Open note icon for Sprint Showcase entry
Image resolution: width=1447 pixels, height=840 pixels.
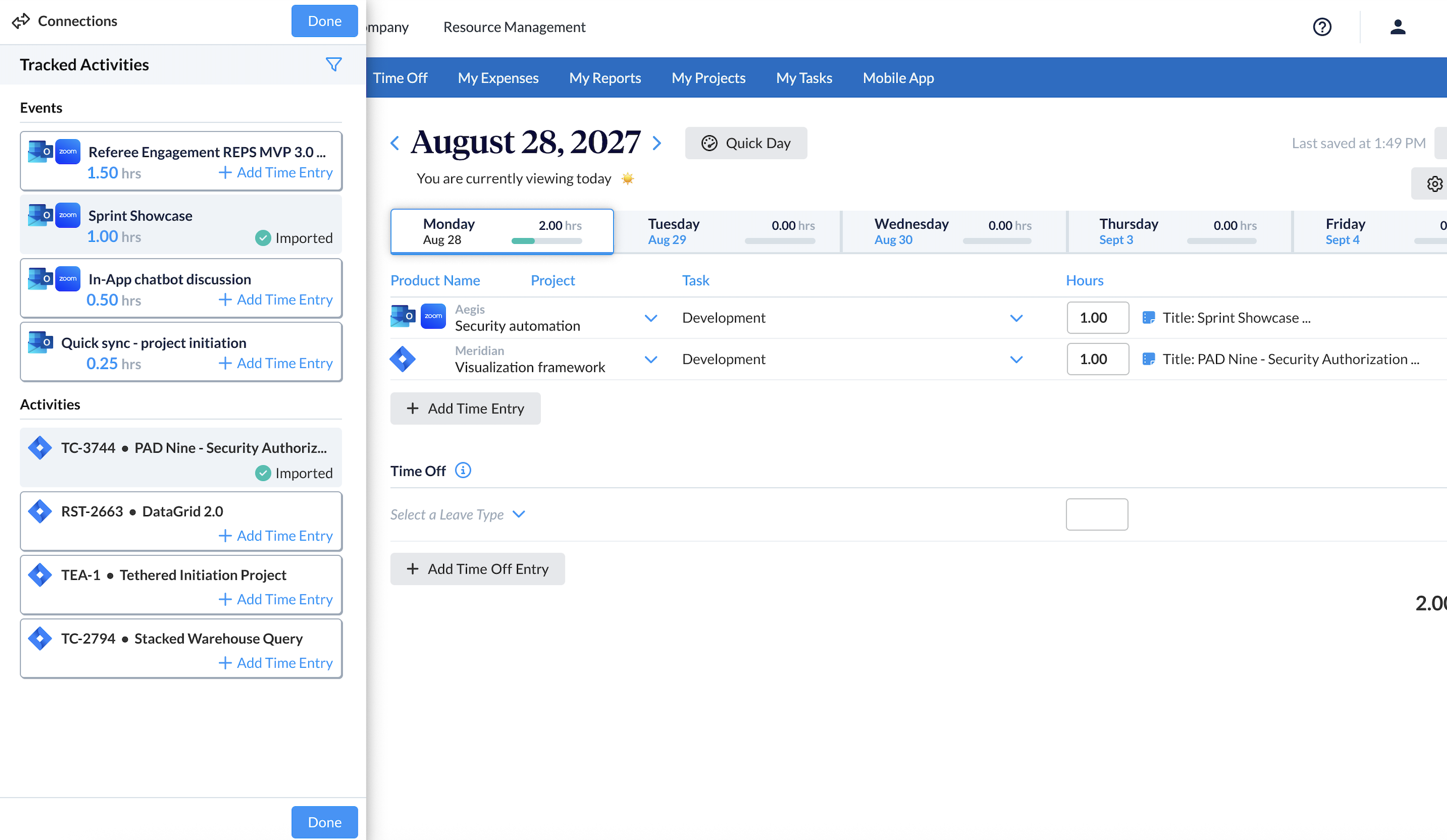[1149, 317]
